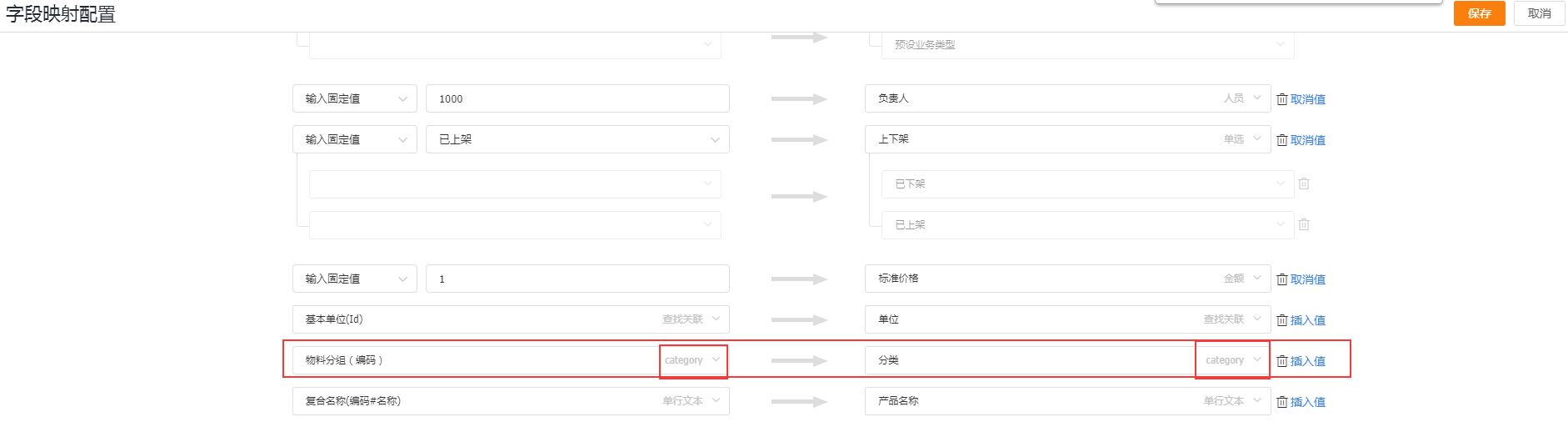Click trash icon beside 分类 row

pos(1282,361)
